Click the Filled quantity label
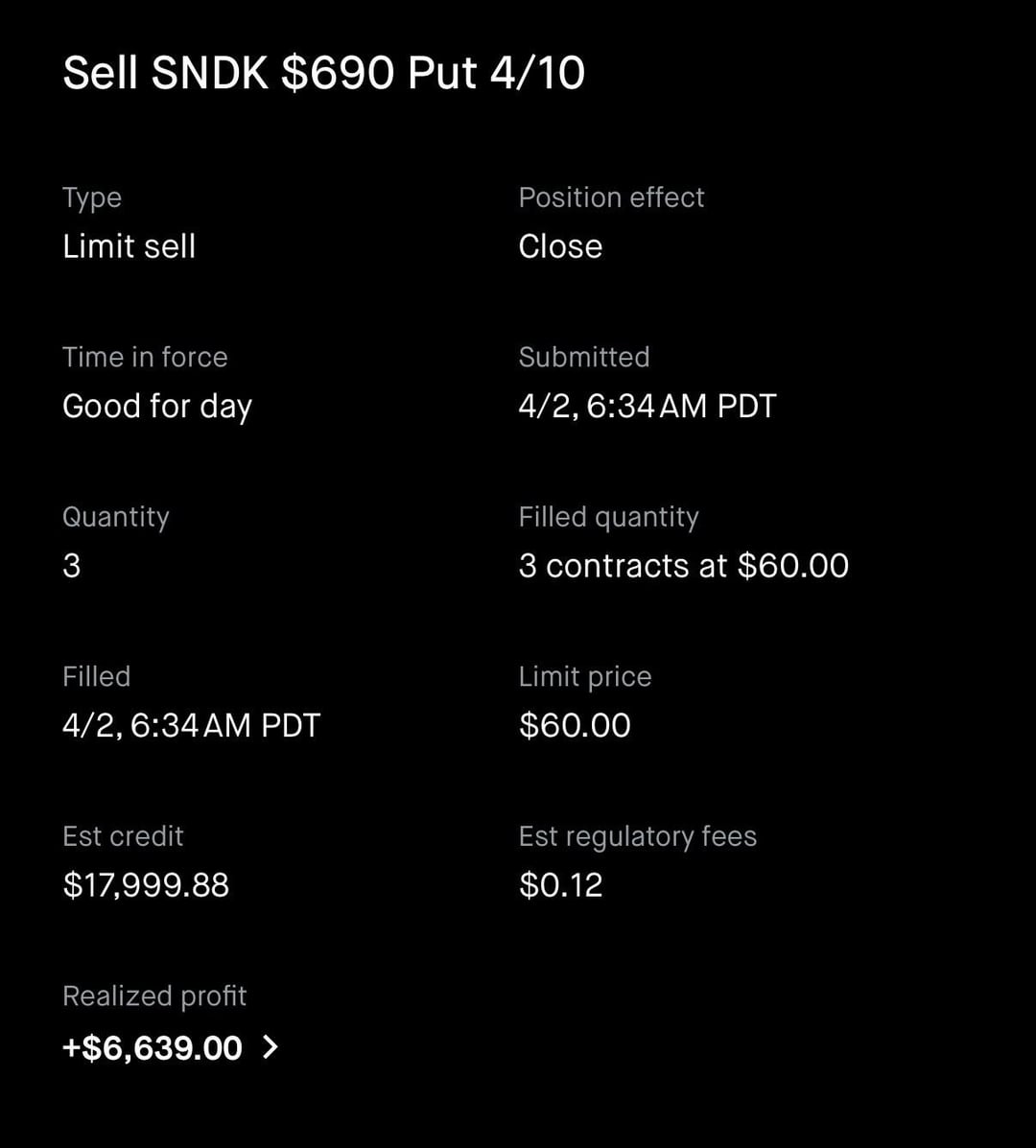This screenshot has height=1148, width=1036. (608, 517)
